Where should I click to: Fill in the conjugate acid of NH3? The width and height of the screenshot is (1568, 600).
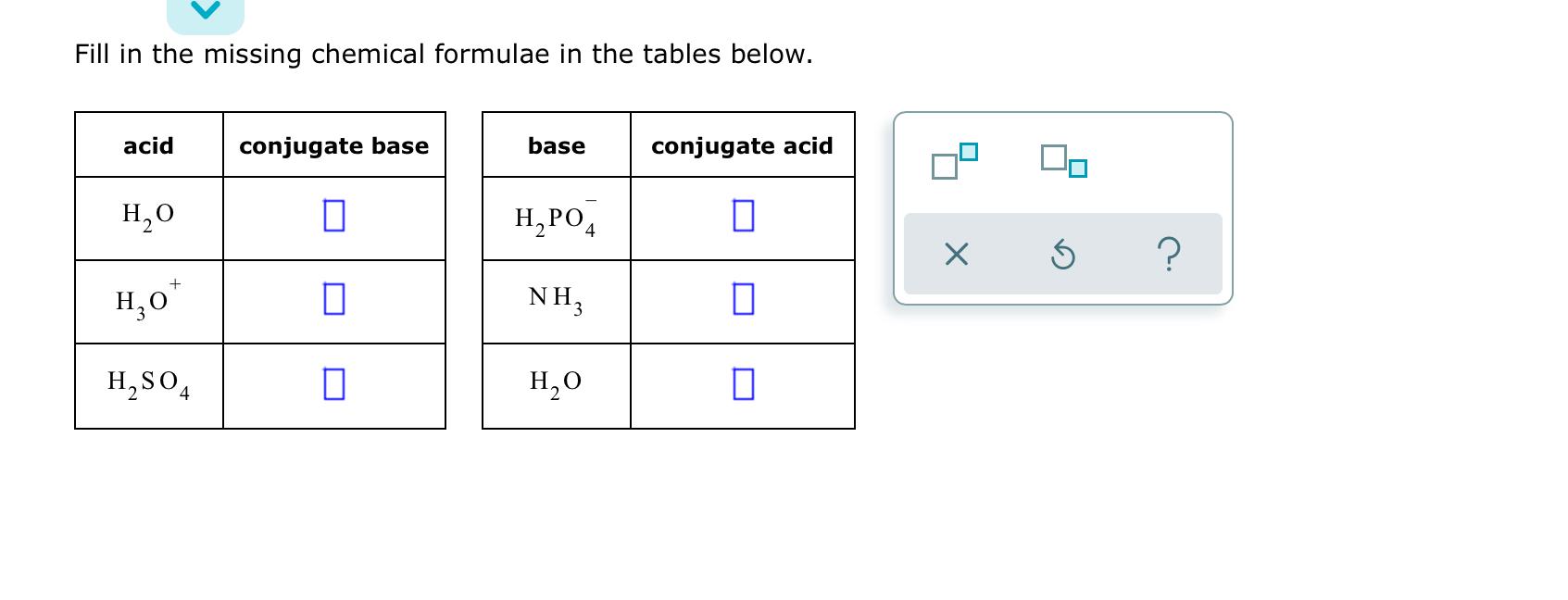(743, 299)
